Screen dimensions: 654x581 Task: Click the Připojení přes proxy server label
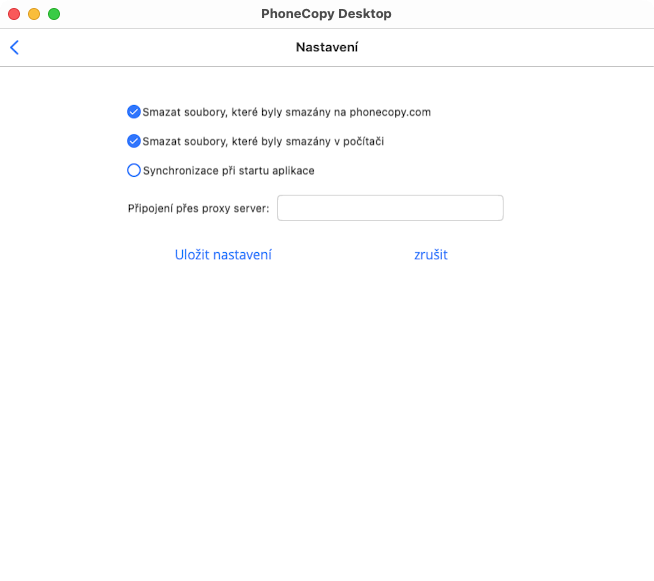click(x=198, y=208)
